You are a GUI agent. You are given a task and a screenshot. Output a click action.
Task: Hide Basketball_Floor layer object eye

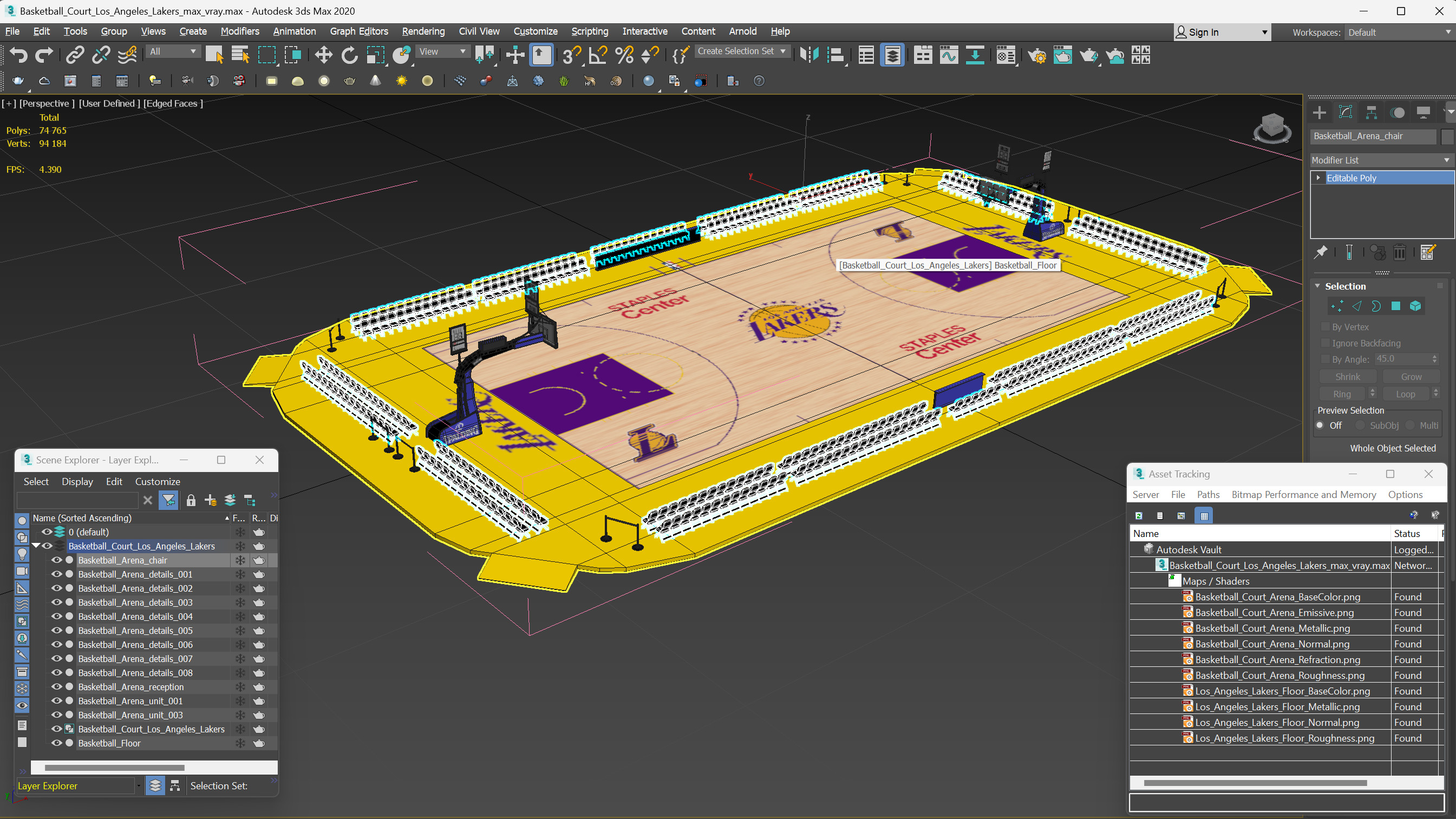[x=56, y=743]
